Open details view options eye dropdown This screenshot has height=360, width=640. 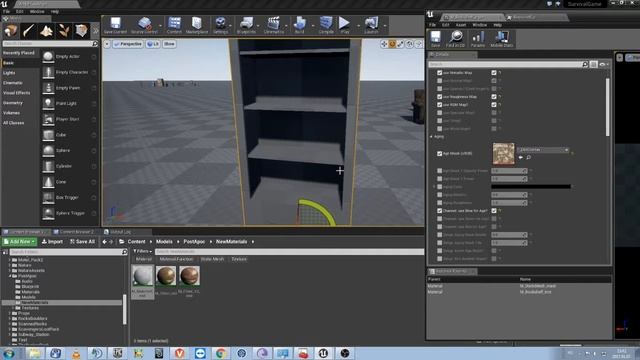click(603, 64)
